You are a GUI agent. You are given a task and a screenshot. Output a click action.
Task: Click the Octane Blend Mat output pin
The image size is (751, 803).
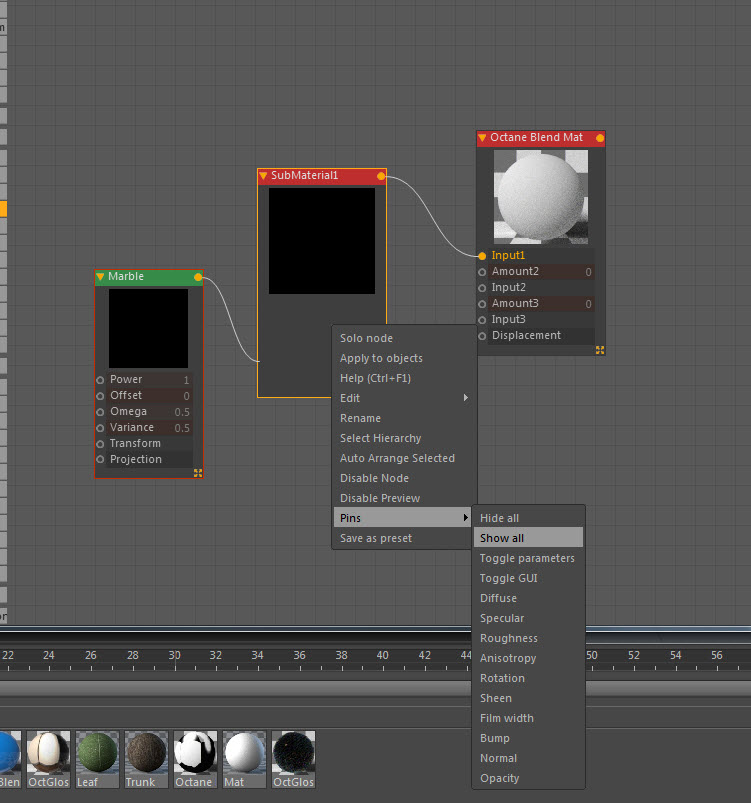click(x=599, y=138)
